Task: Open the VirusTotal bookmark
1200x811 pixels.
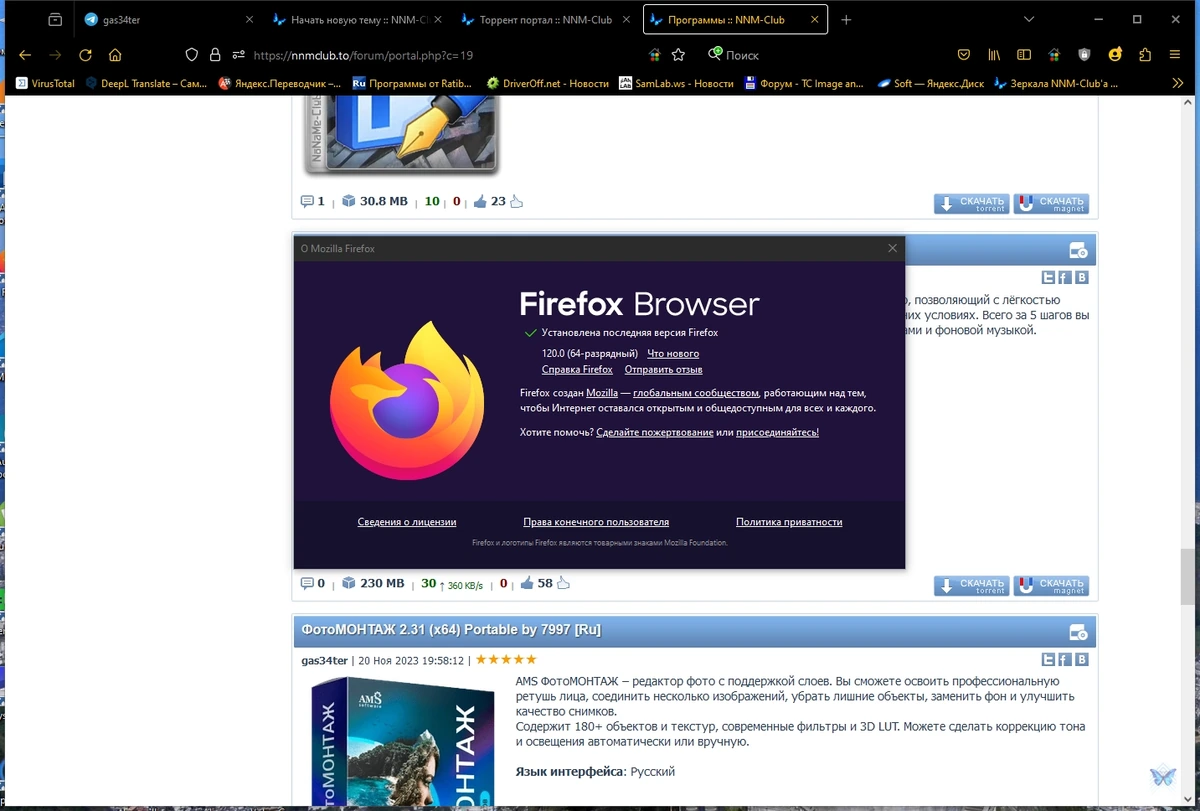Action: click(46, 84)
